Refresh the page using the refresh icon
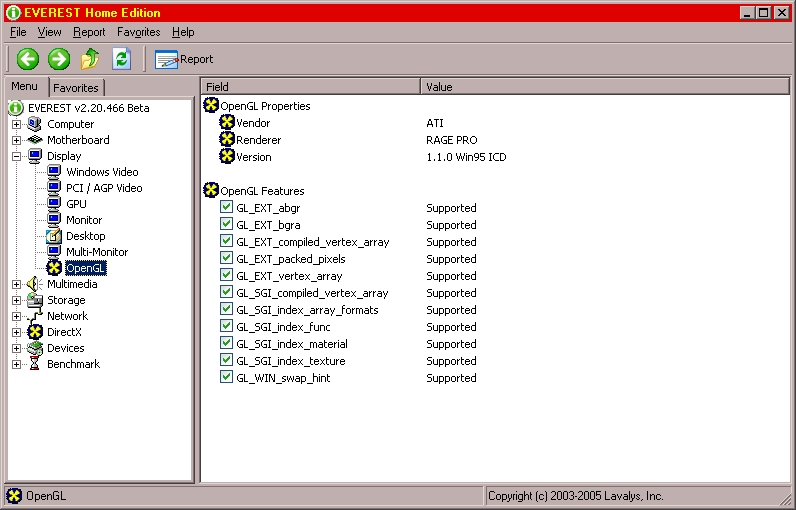This screenshot has width=796, height=510. (x=122, y=59)
